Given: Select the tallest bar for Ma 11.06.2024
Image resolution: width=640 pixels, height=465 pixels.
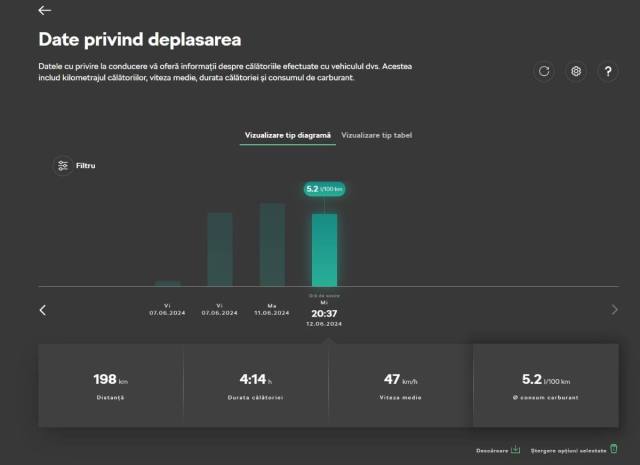Looking at the screenshot, I should (272, 245).
